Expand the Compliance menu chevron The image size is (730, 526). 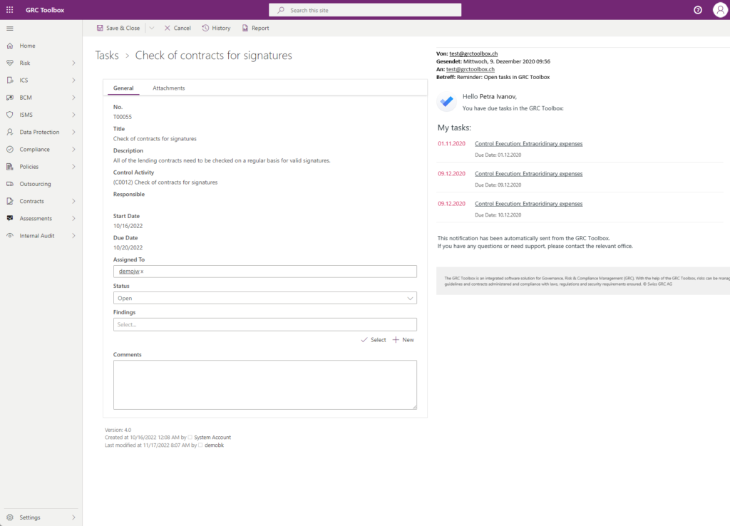(x=74, y=149)
